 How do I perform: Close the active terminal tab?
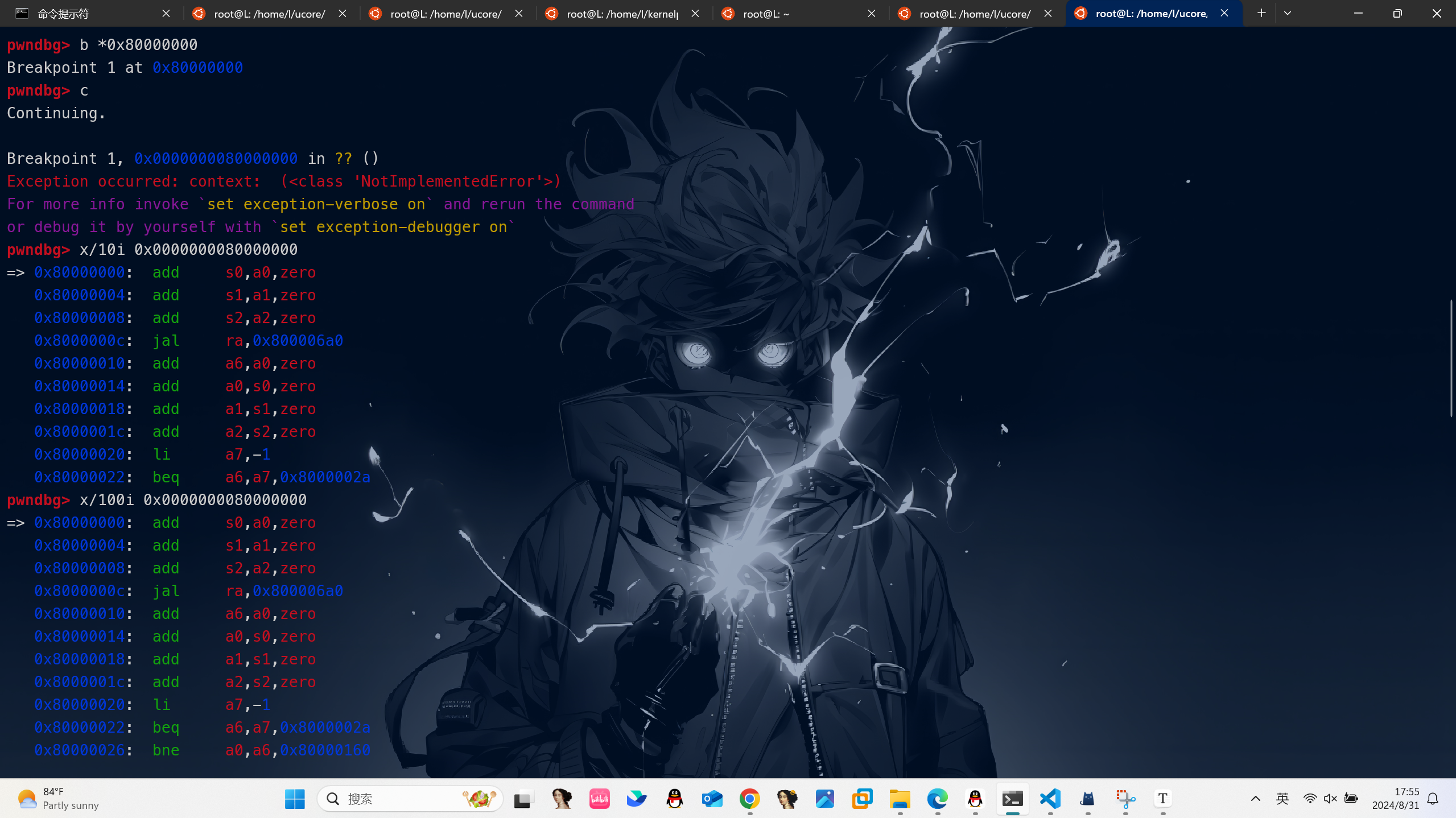pyautogui.click(x=1224, y=14)
